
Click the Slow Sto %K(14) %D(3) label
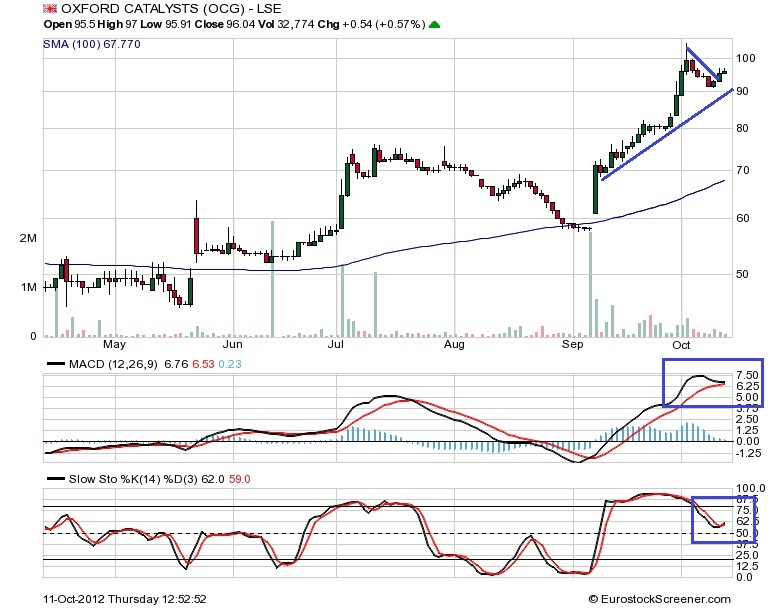[133, 479]
